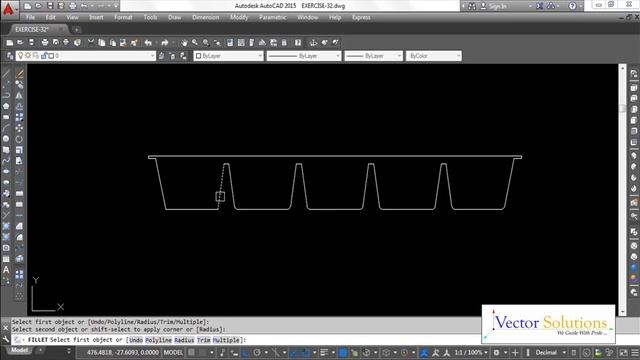Toggle lineweight display in status bar
640x360 pixels.
324,352
